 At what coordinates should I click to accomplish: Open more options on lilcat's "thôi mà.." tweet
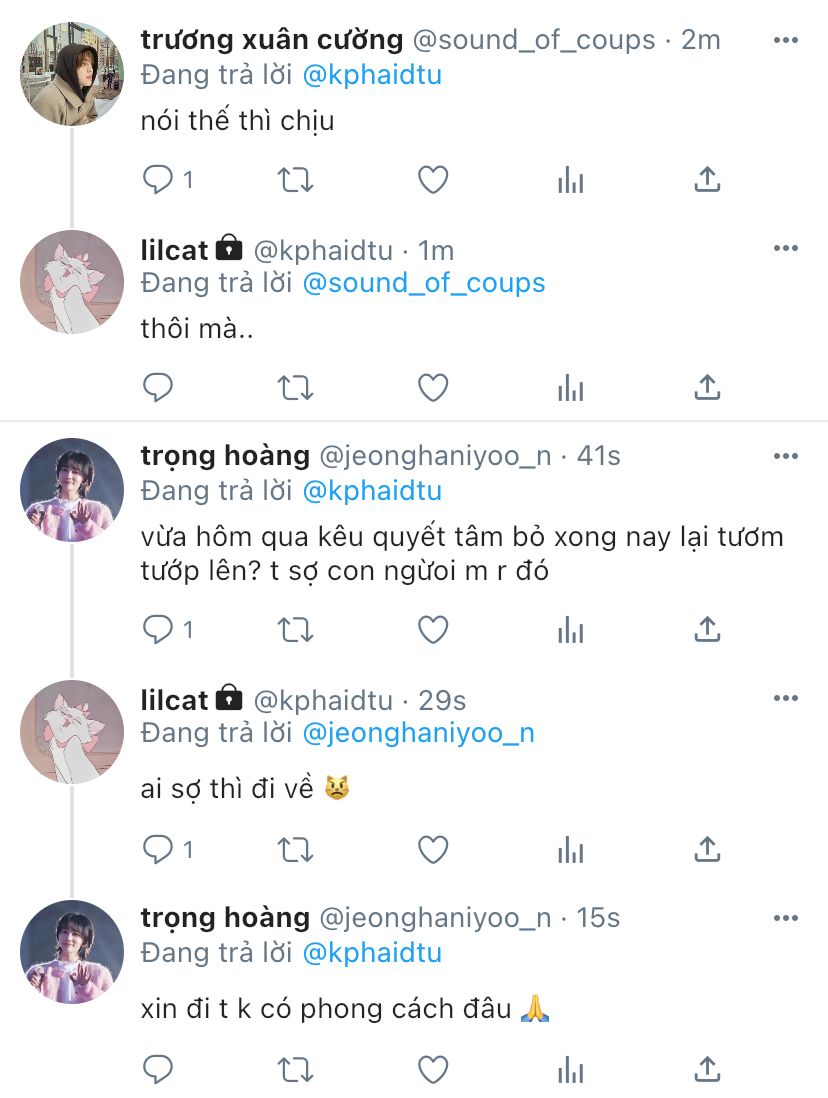tap(786, 248)
